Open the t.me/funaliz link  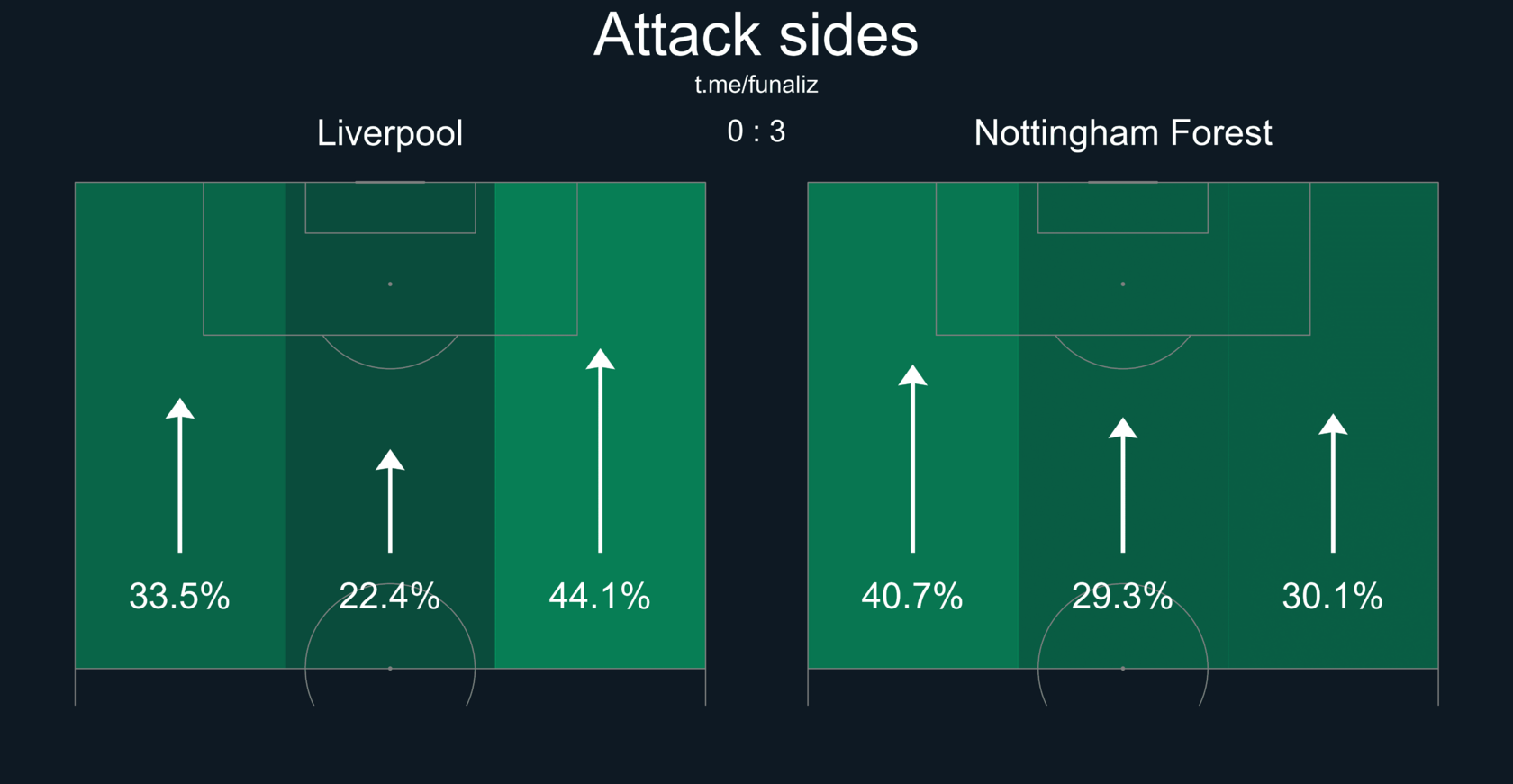(756, 86)
